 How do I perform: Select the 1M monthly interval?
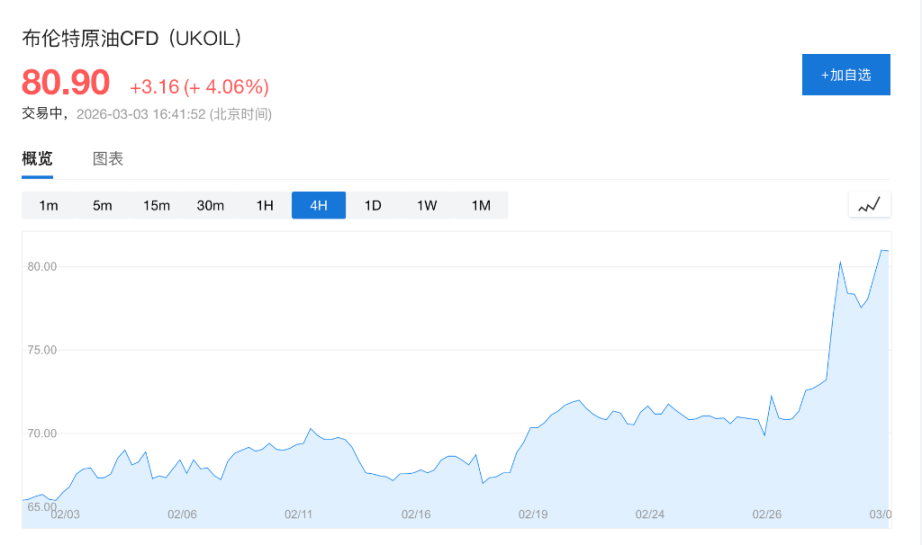pos(481,206)
